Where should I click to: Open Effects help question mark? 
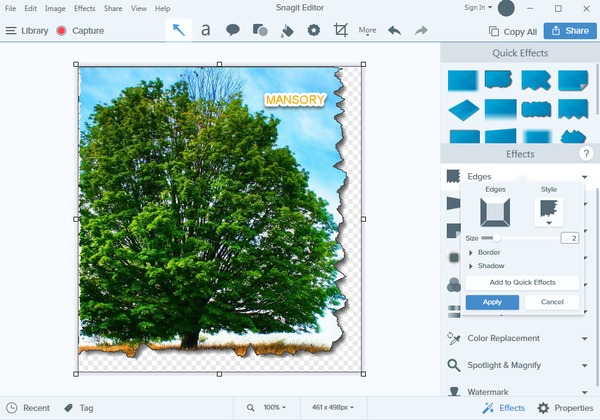tap(586, 154)
